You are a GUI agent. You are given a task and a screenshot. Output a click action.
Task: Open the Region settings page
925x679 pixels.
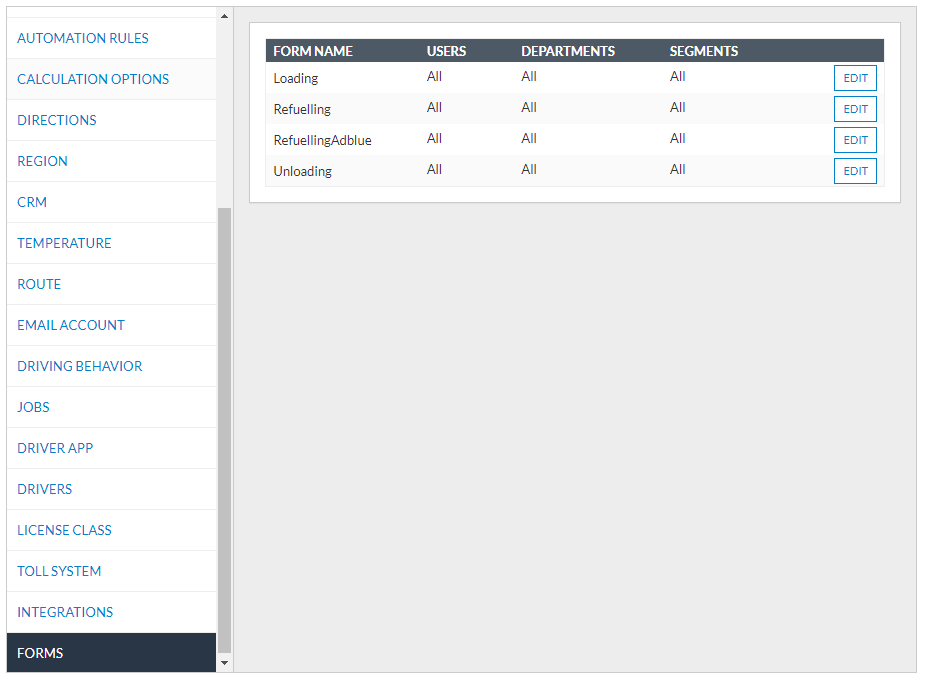click(42, 161)
